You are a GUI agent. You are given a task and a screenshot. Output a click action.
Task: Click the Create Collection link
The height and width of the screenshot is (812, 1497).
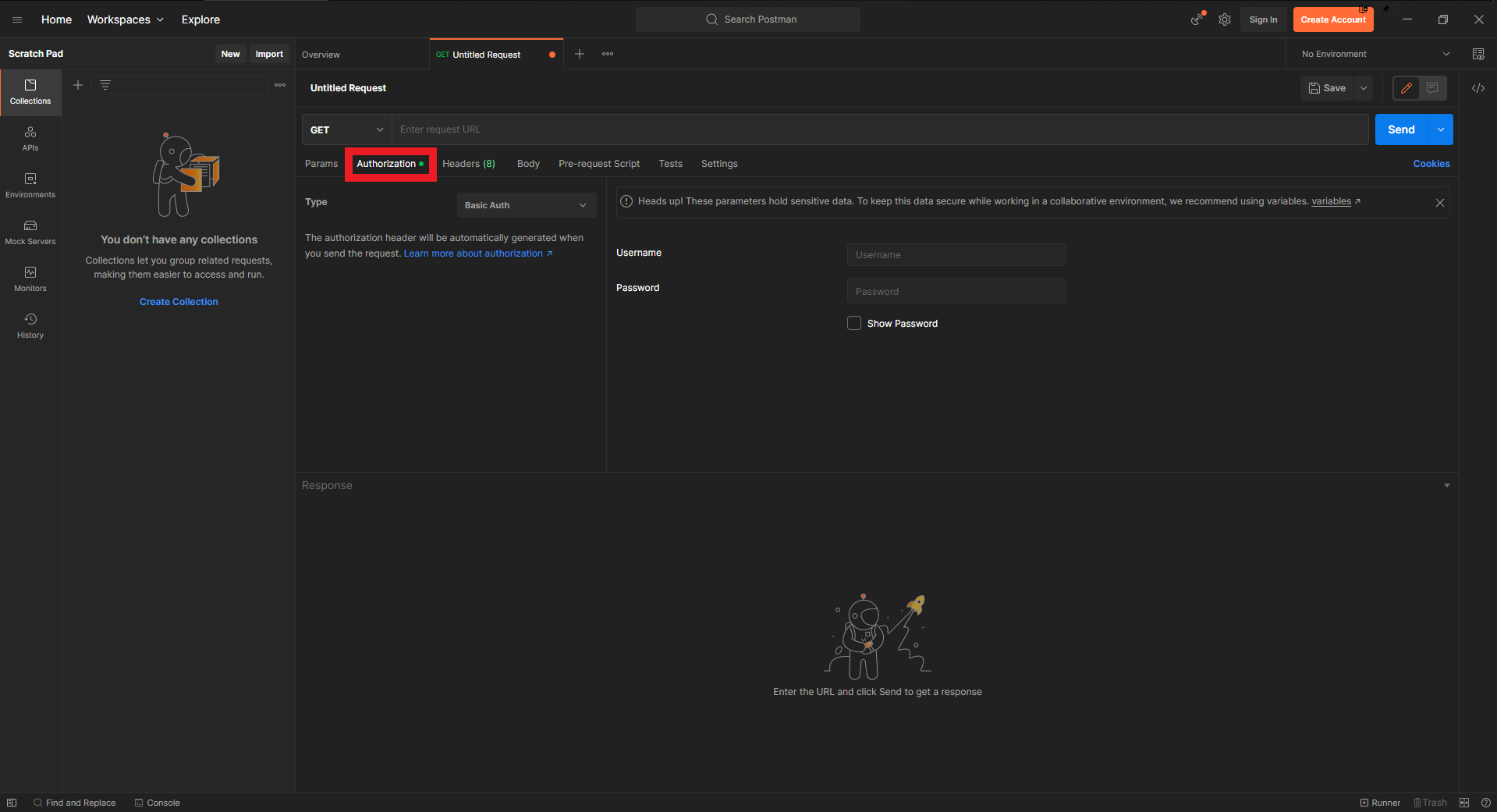point(179,302)
